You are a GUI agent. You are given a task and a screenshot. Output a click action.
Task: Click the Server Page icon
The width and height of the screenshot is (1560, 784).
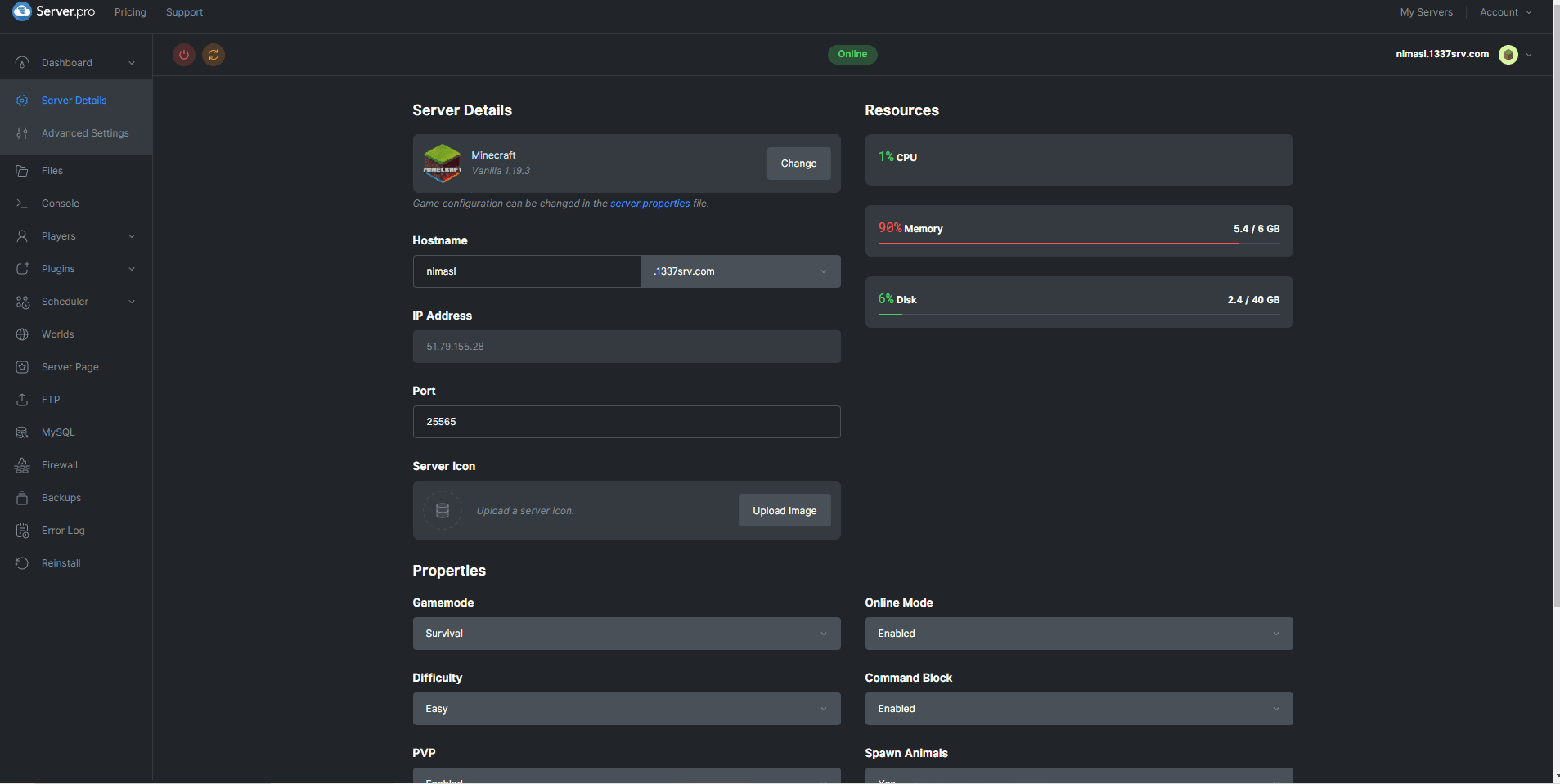click(22, 367)
